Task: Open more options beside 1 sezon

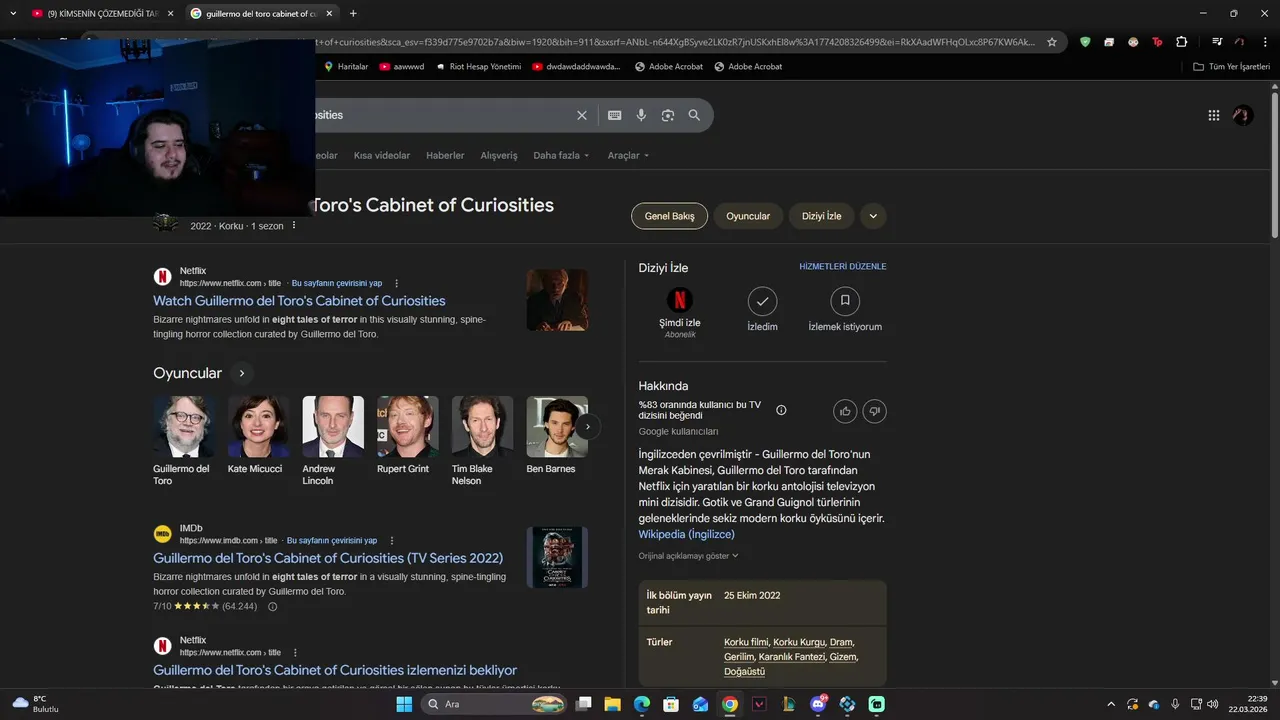Action: [293, 226]
